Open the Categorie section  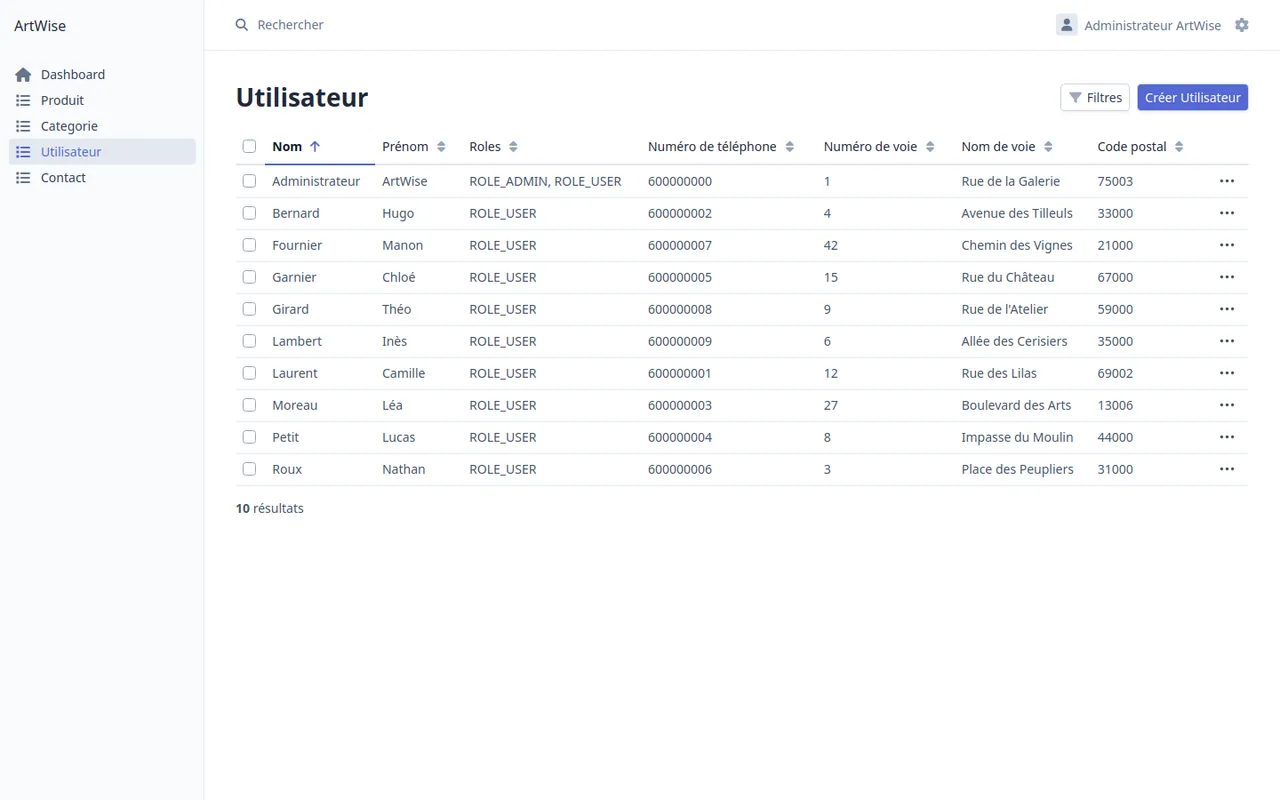click(102, 127)
